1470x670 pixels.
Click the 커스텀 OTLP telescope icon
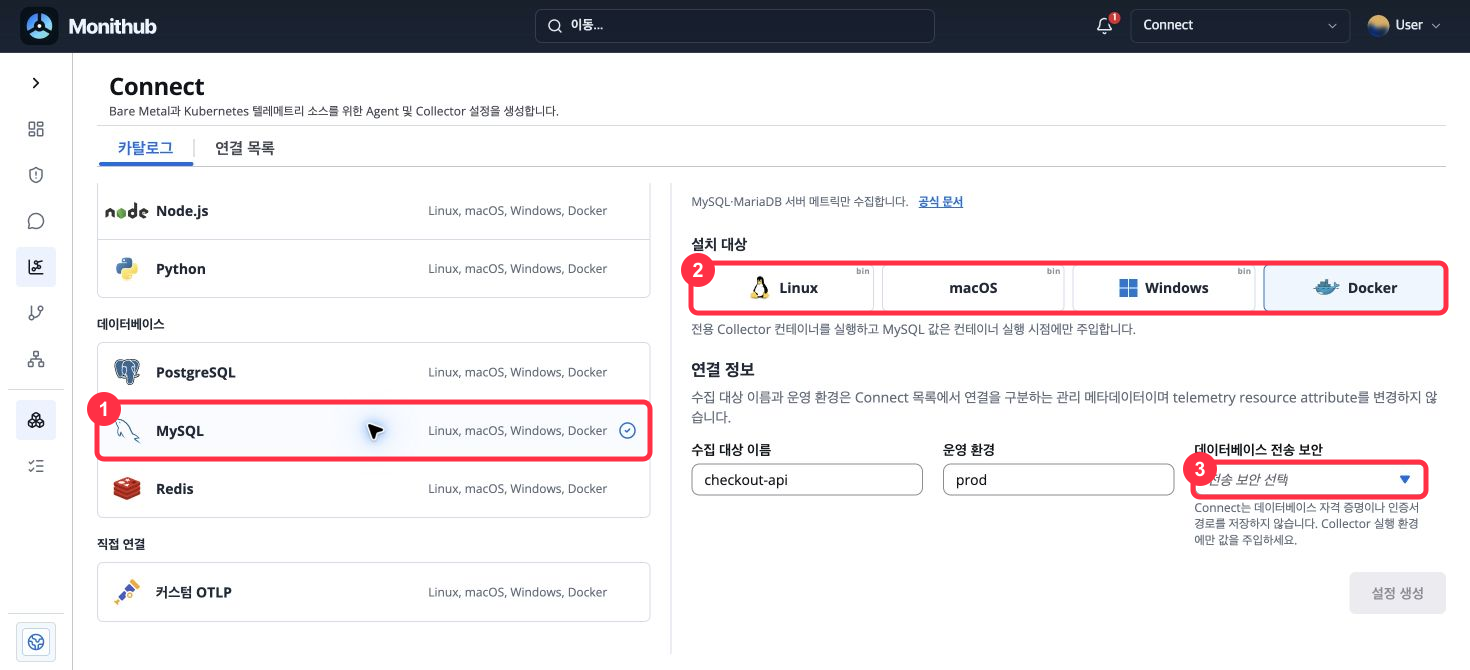(126, 592)
